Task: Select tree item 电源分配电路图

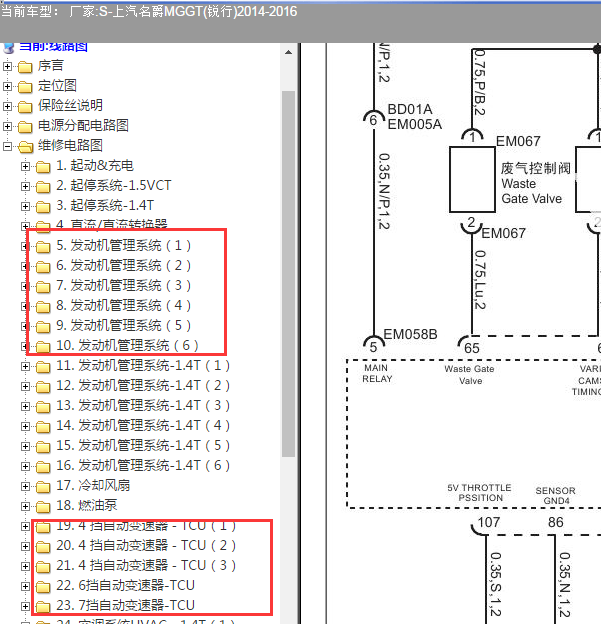Action: (x=83, y=125)
